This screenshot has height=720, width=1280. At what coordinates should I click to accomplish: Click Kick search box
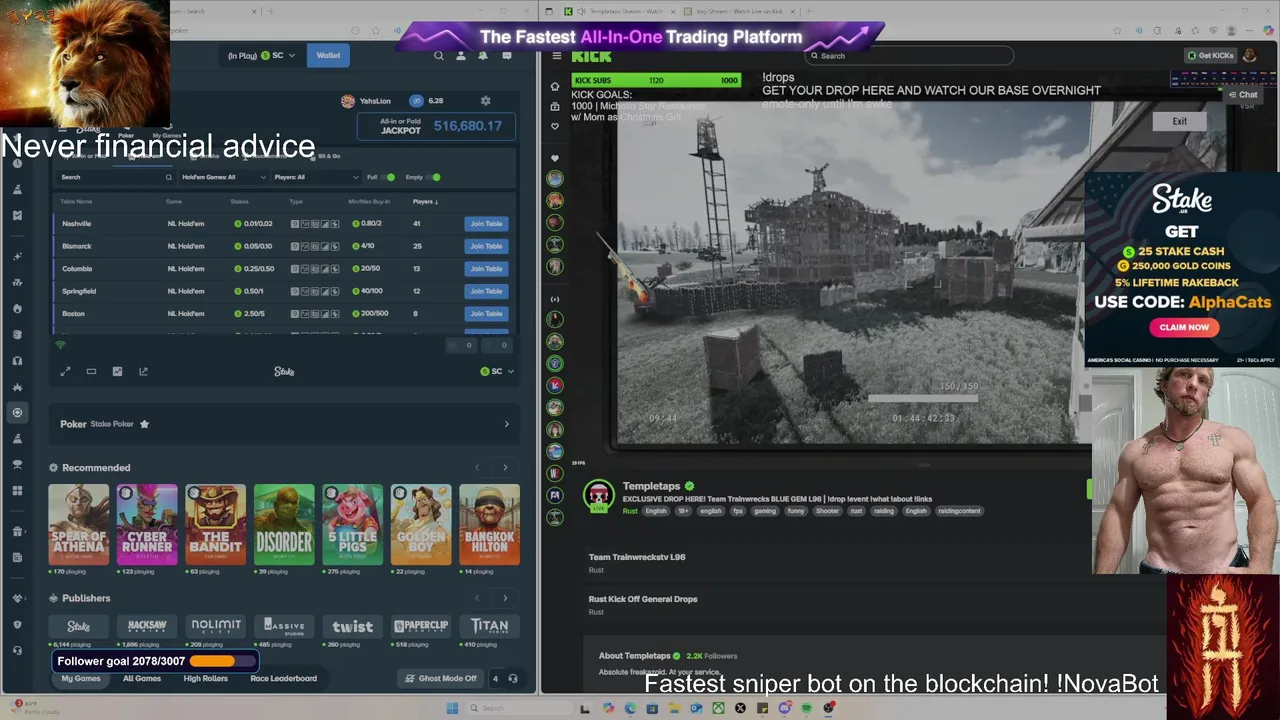tap(910, 56)
